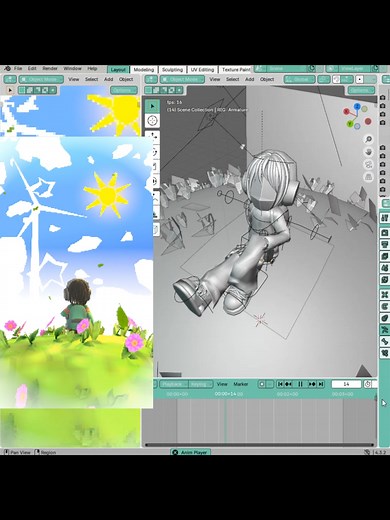Jump to previous keyframe

pyautogui.click(x=289, y=384)
